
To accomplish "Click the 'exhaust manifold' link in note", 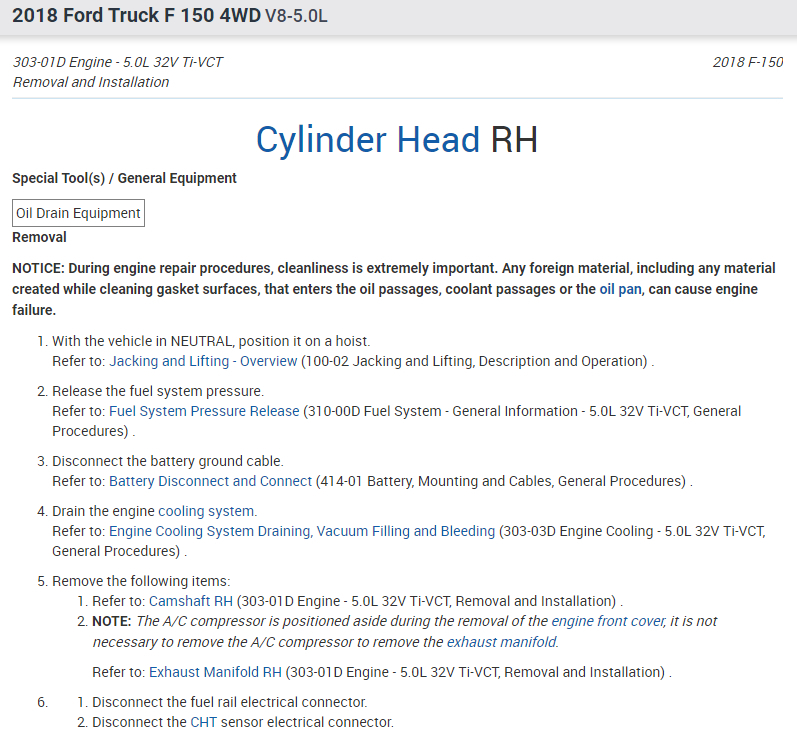I will point(501,642).
